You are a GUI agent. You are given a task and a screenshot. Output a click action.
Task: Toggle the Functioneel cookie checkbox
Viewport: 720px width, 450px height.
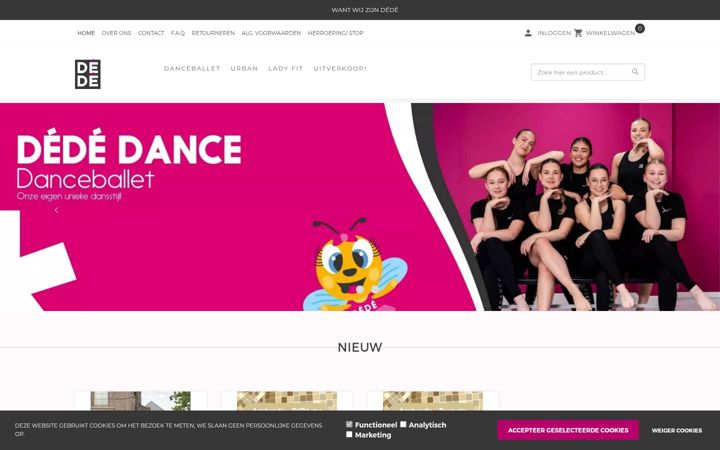pos(349,424)
